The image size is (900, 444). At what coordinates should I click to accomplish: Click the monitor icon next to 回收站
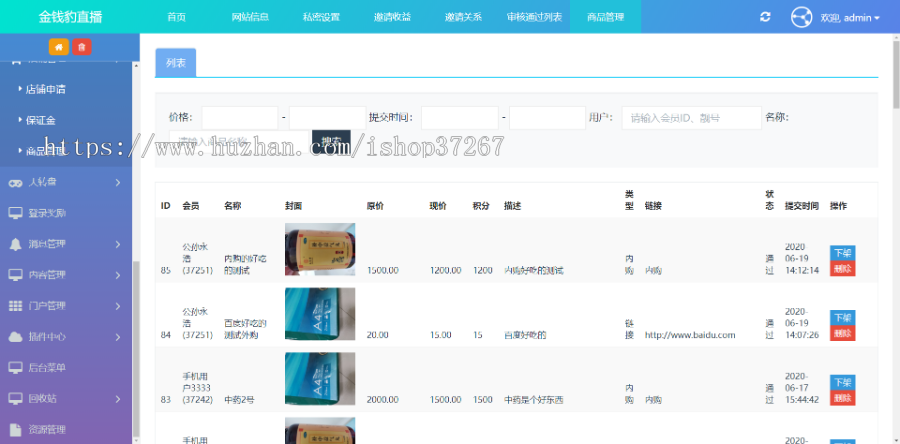[x=15, y=399]
